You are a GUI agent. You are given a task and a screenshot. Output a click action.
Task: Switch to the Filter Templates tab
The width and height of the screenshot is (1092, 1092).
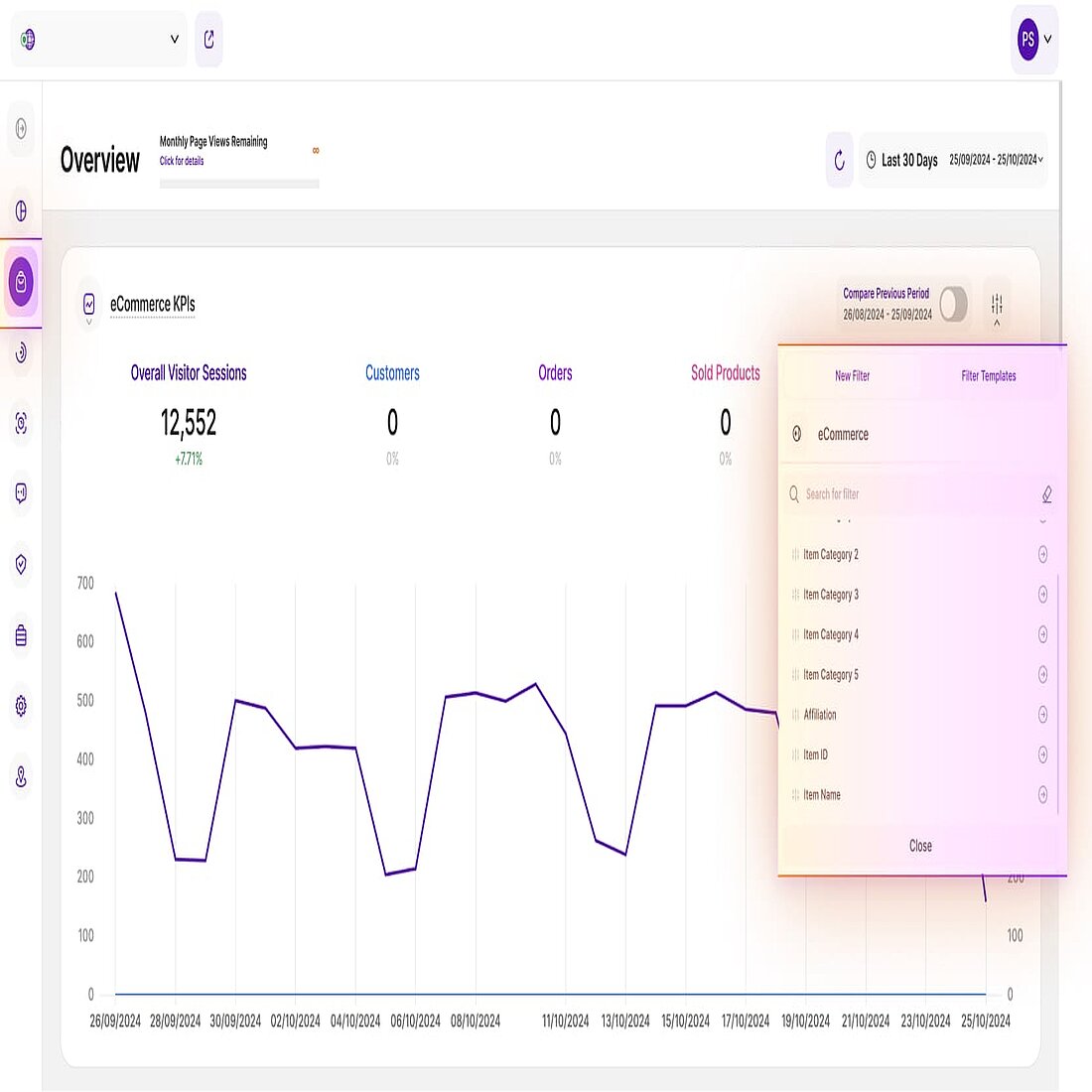988,376
